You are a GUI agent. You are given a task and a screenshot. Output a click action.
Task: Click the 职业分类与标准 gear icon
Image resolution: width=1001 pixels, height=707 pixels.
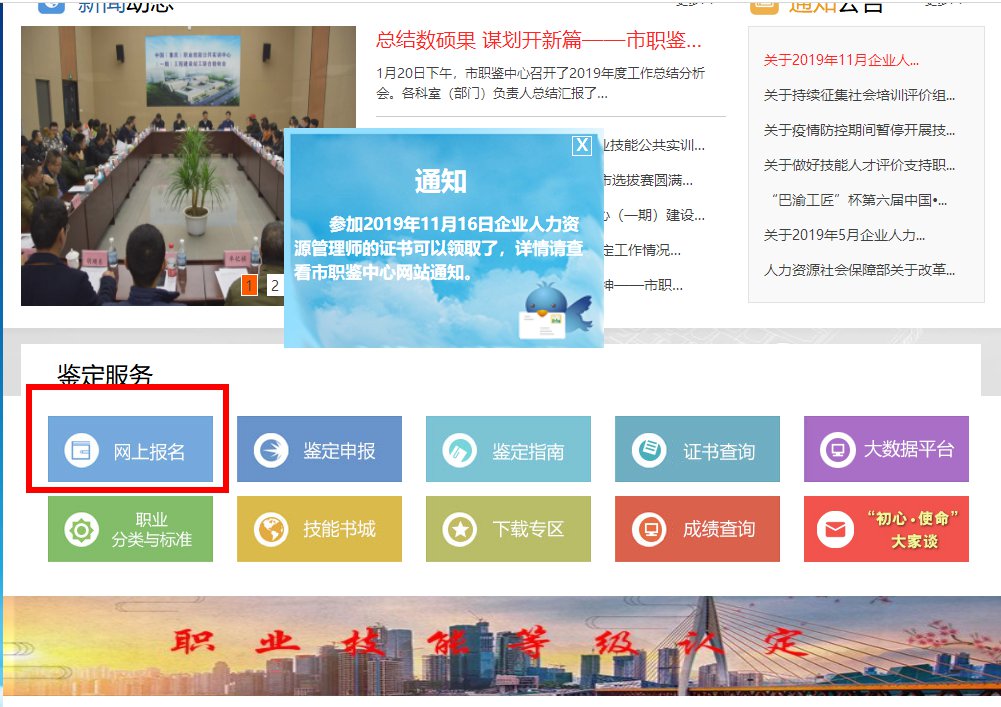pyautogui.click(x=82, y=529)
